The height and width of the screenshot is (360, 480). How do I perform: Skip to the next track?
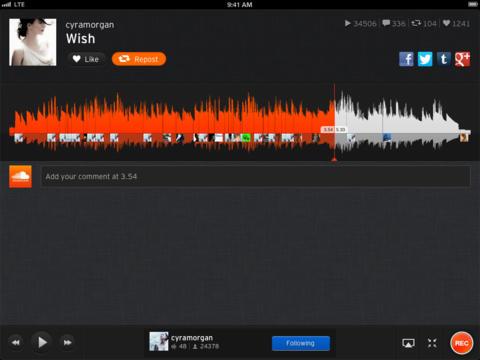(67, 343)
